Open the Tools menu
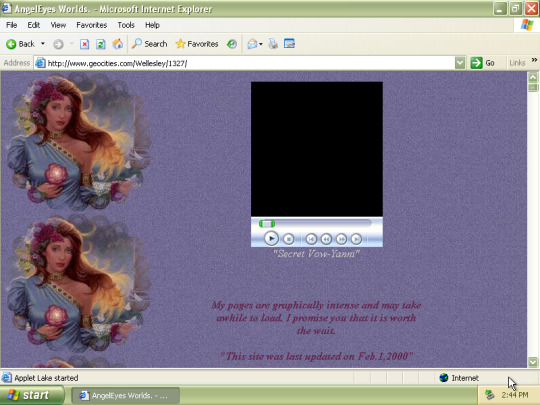 pos(126,25)
